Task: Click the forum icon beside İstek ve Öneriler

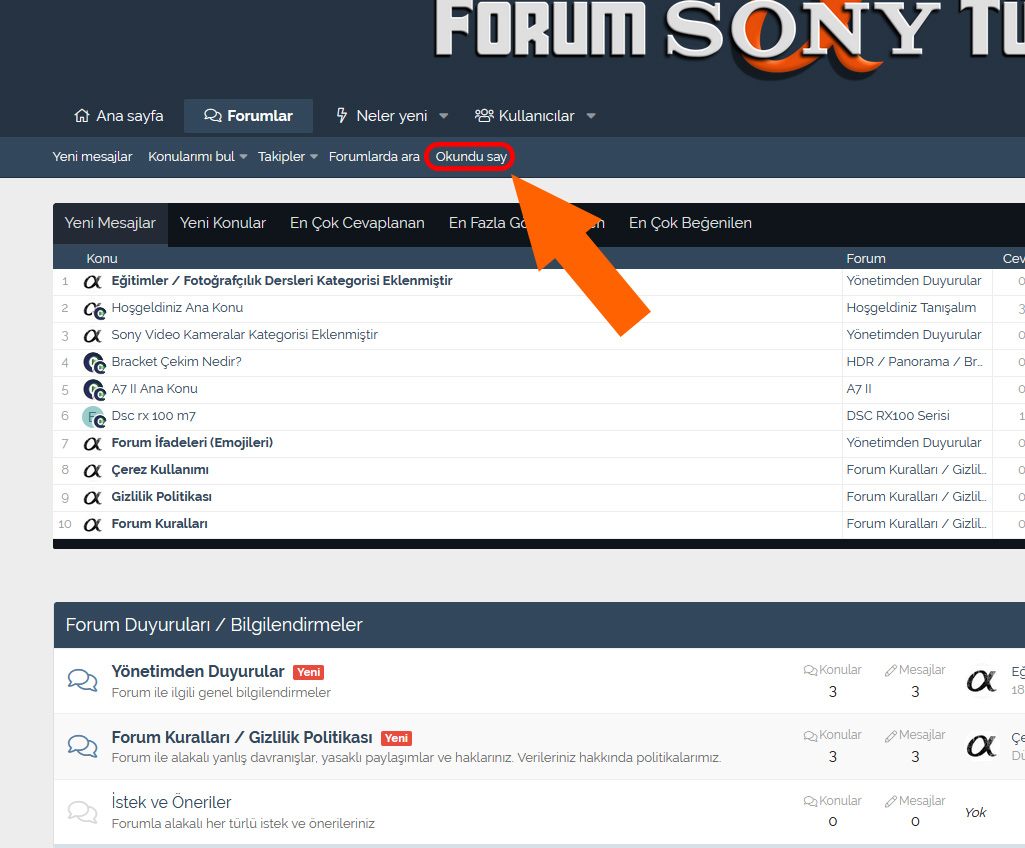Action: [x=82, y=811]
